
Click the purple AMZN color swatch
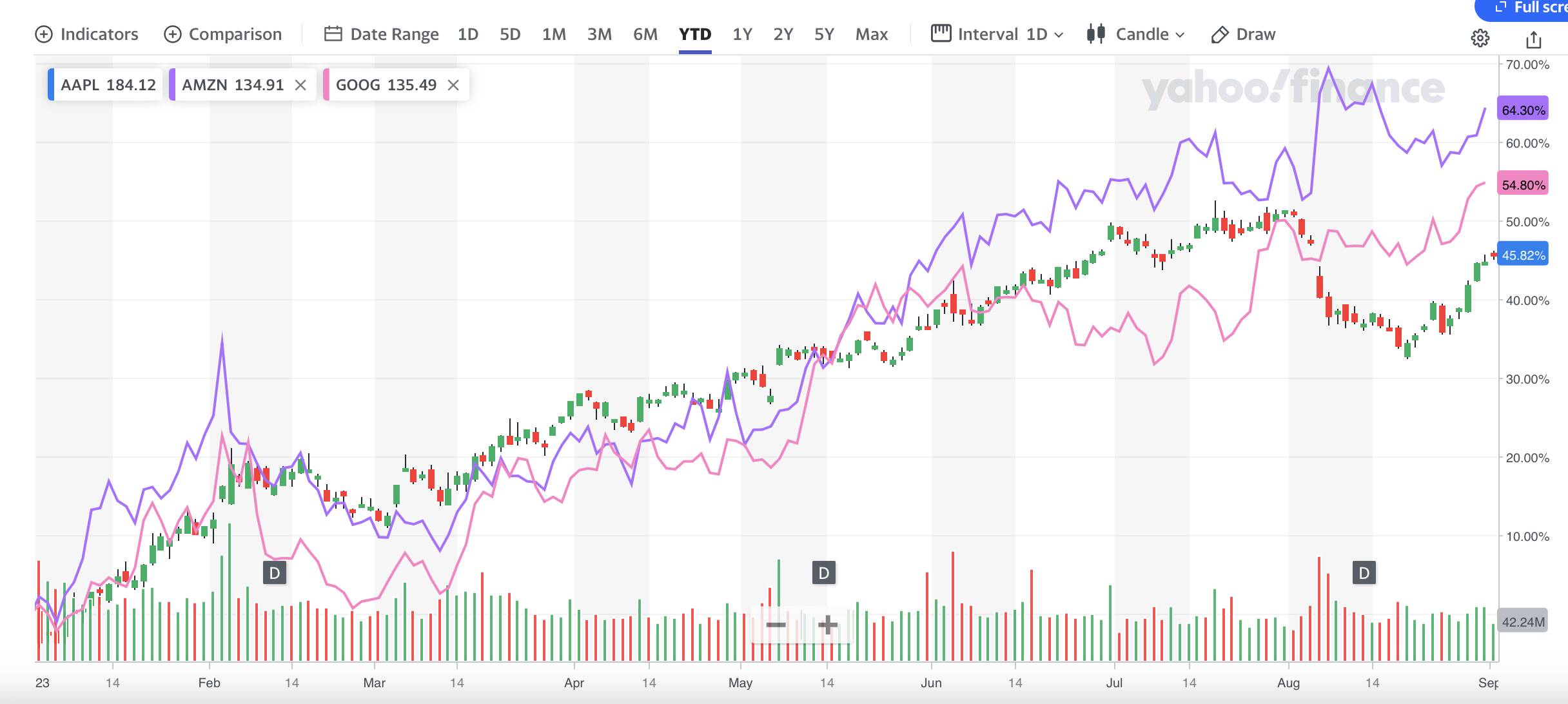pyautogui.click(x=172, y=85)
